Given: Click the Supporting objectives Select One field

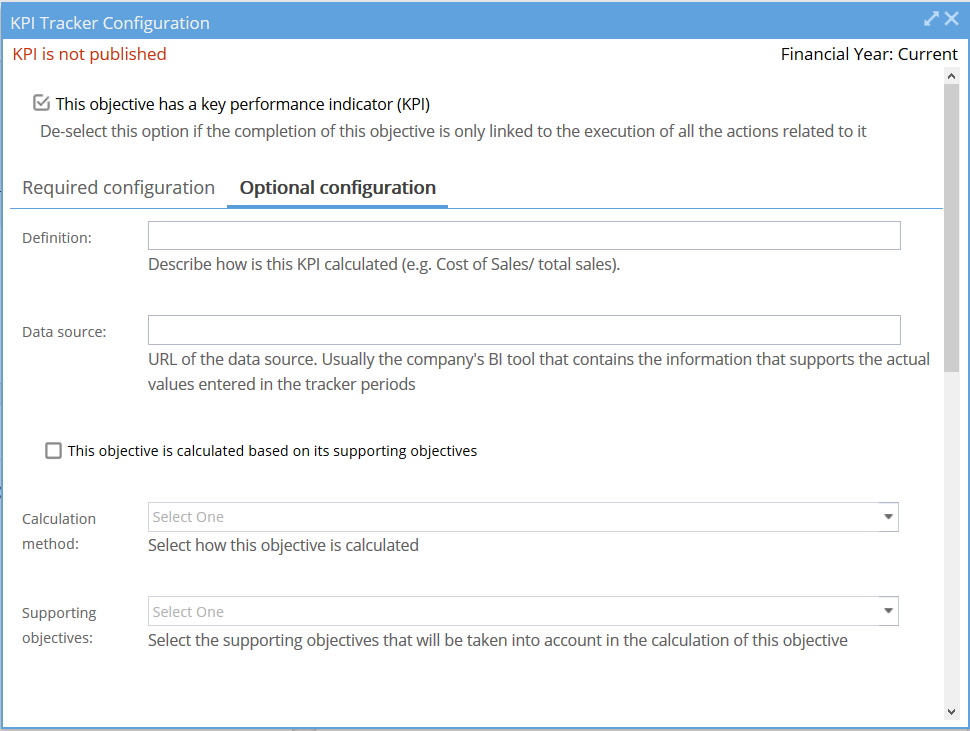Looking at the screenshot, I should pos(523,611).
